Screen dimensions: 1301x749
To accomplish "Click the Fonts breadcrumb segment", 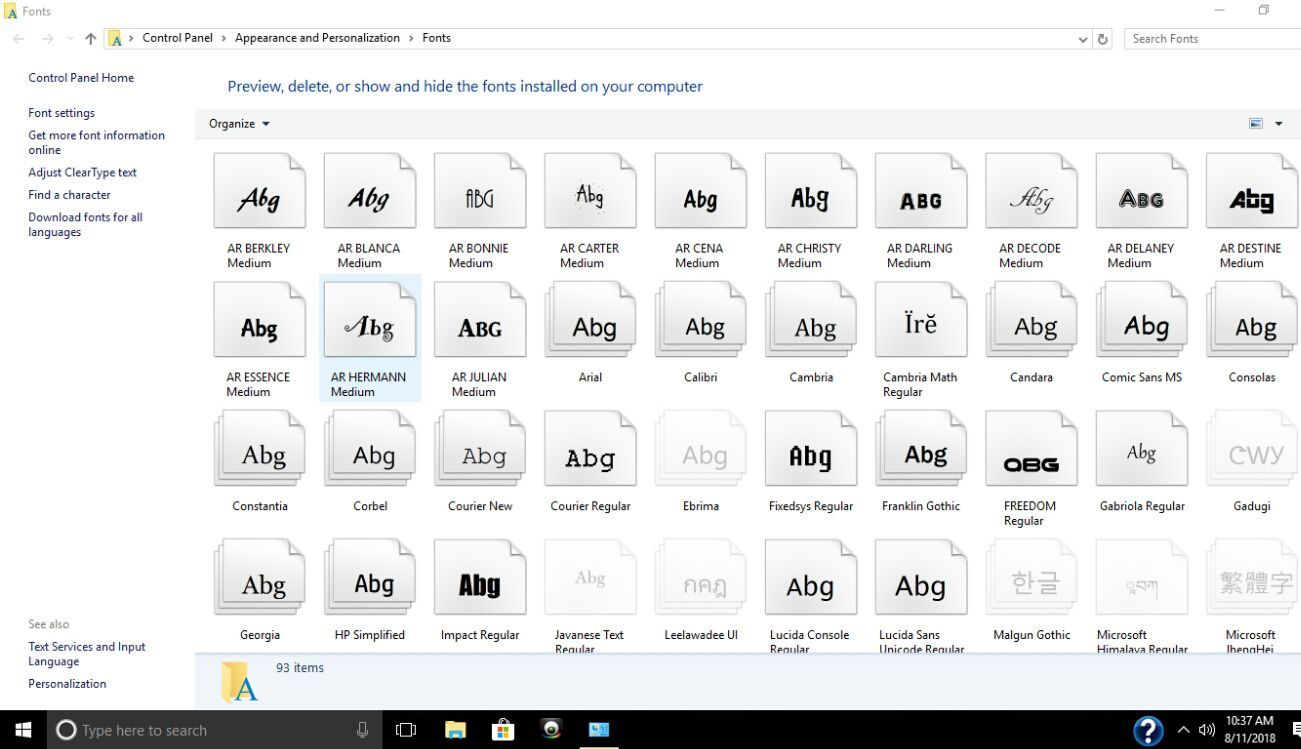I will 436,38.
